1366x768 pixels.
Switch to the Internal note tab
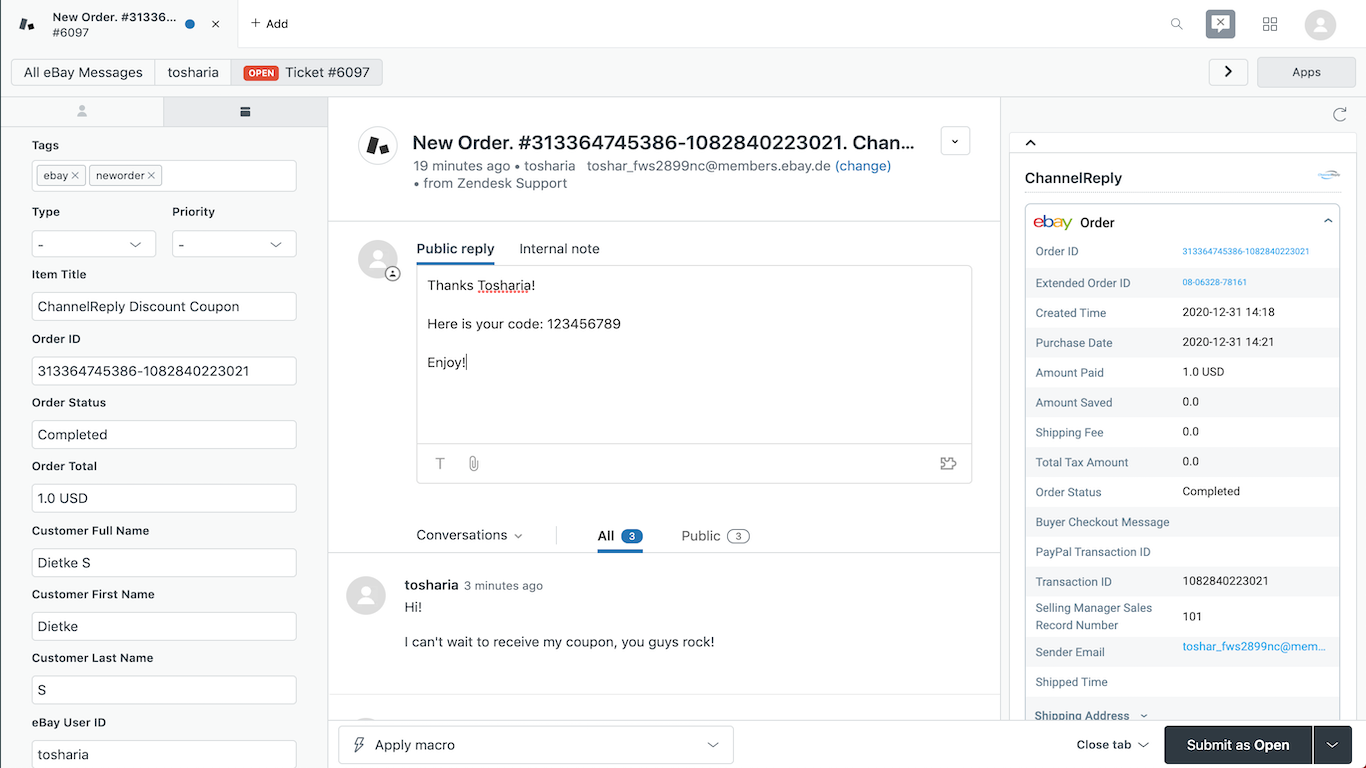coord(559,249)
